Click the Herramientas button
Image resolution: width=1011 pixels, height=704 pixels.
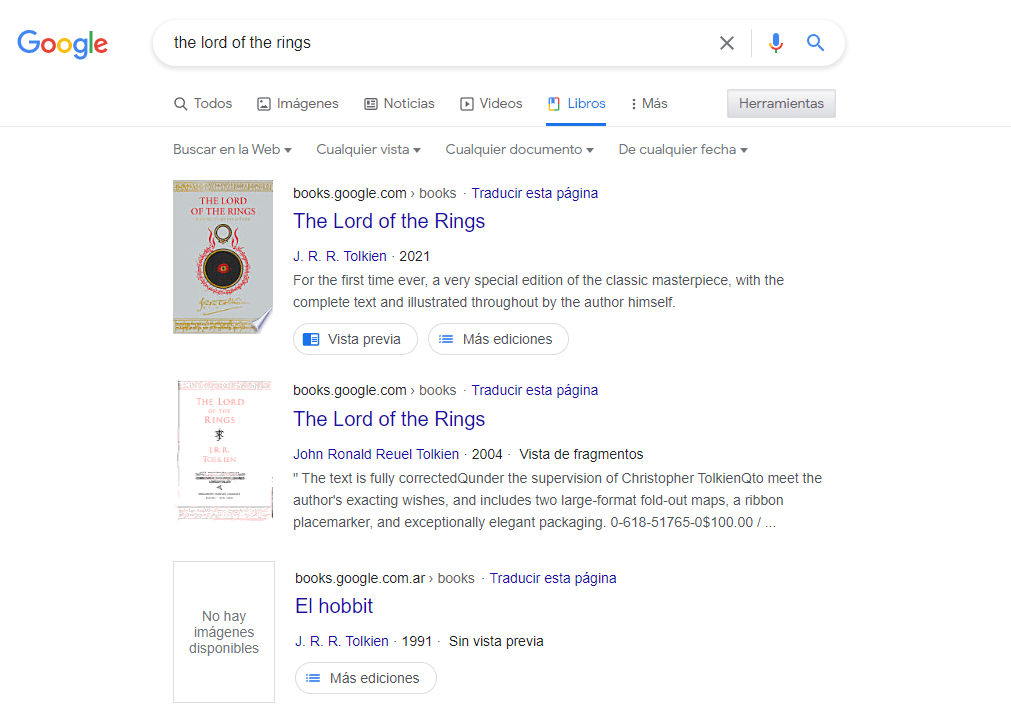(781, 103)
